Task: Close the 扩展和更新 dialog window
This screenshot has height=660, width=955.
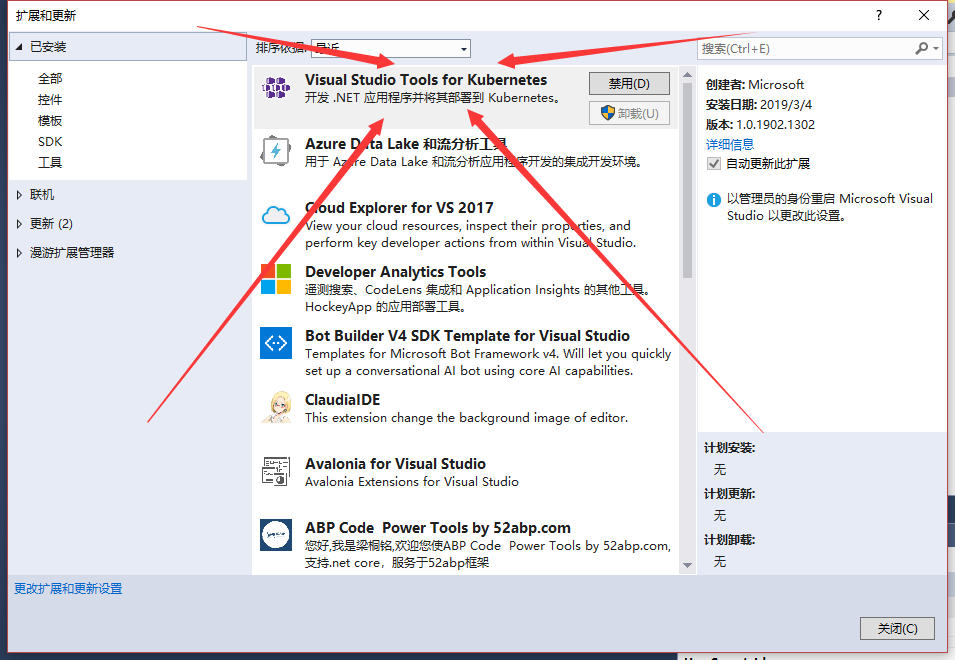Action: click(924, 15)
